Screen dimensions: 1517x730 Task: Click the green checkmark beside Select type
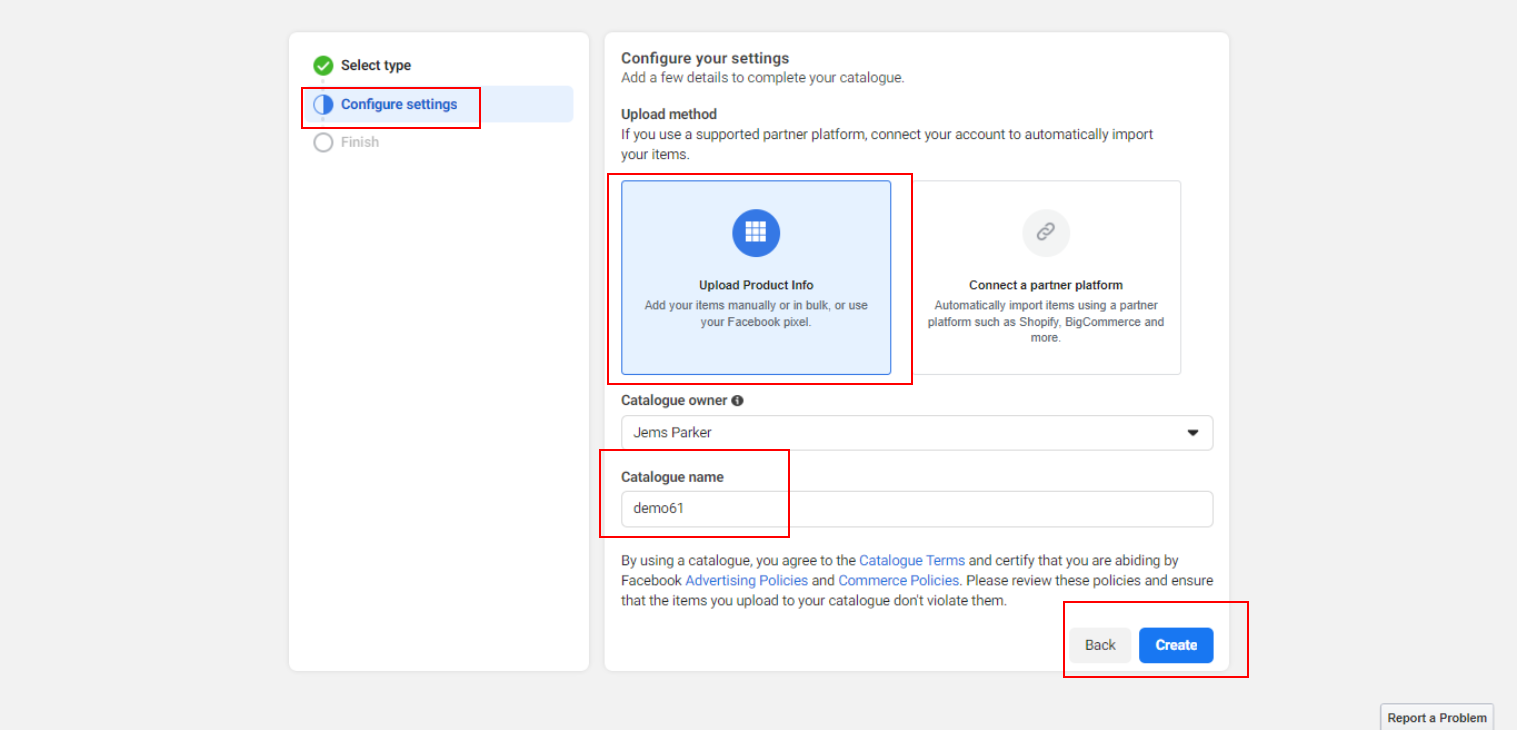(x=323, y=66)
